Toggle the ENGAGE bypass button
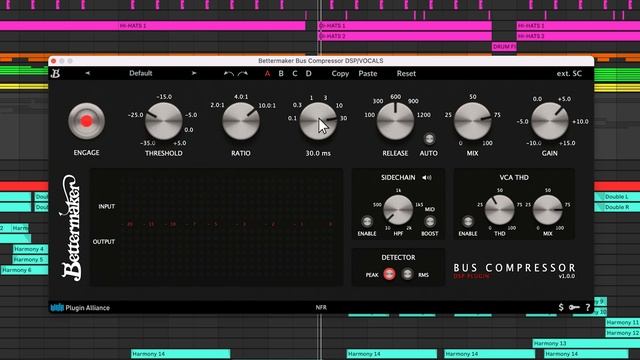640x360 pixels. click(87, 121)
